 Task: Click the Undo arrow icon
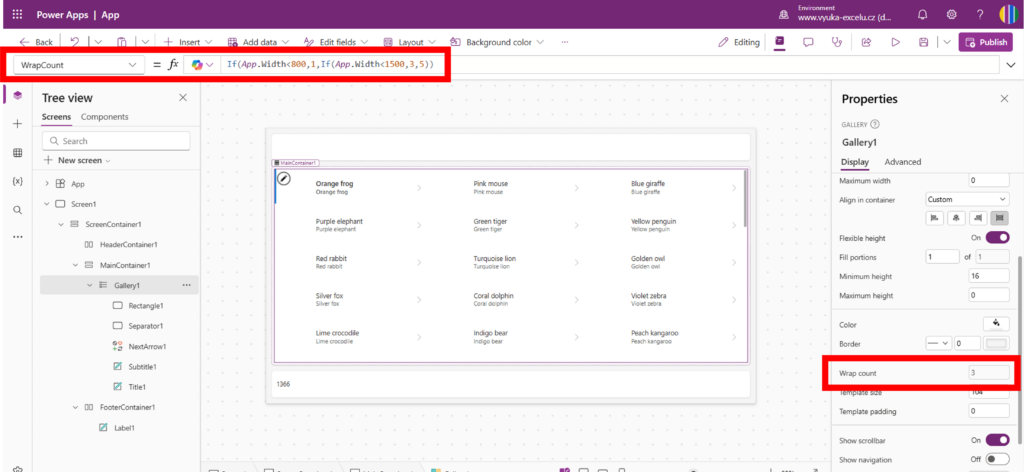pos(74,42)
